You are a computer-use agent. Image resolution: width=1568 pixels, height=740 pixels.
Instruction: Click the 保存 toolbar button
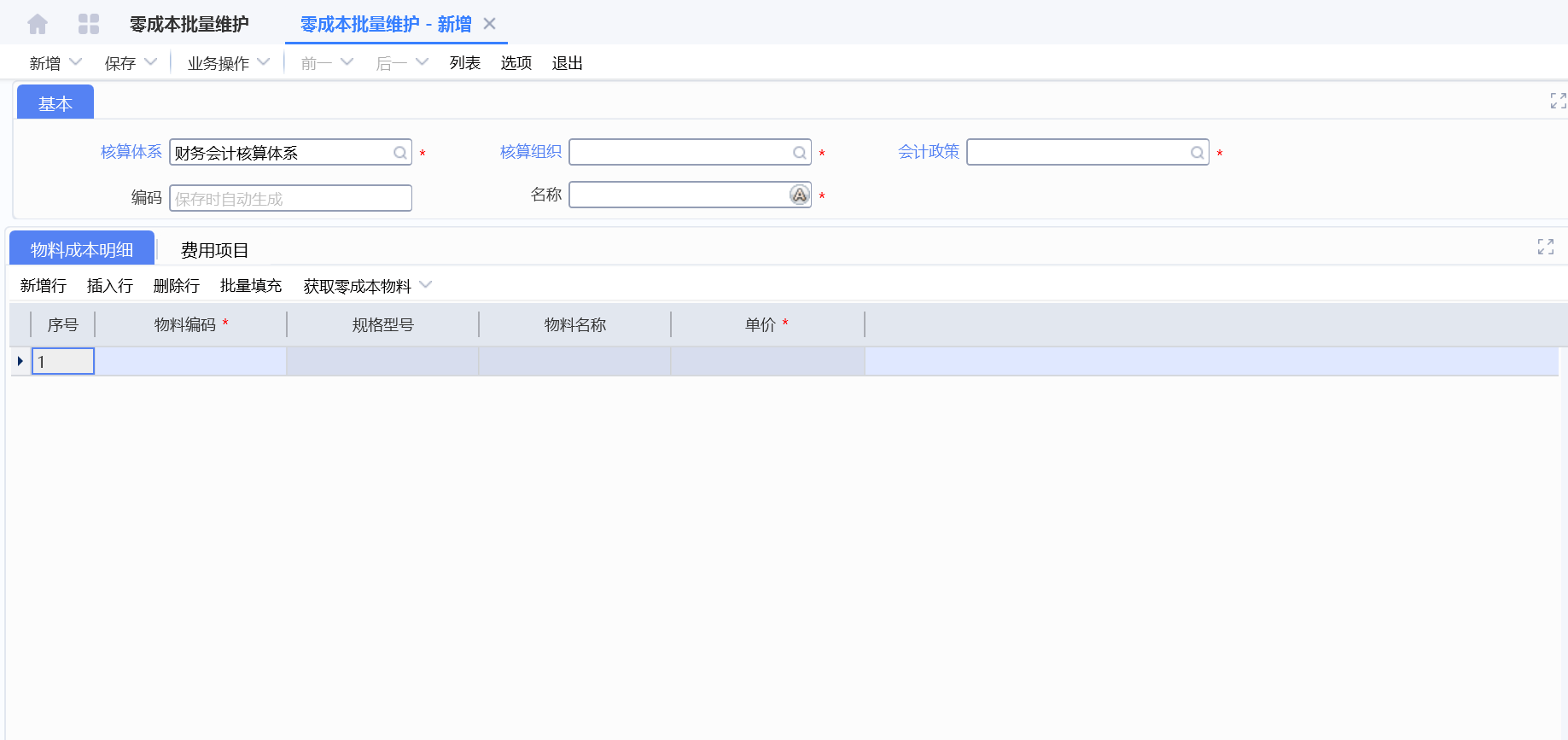(x=120, y=63)
